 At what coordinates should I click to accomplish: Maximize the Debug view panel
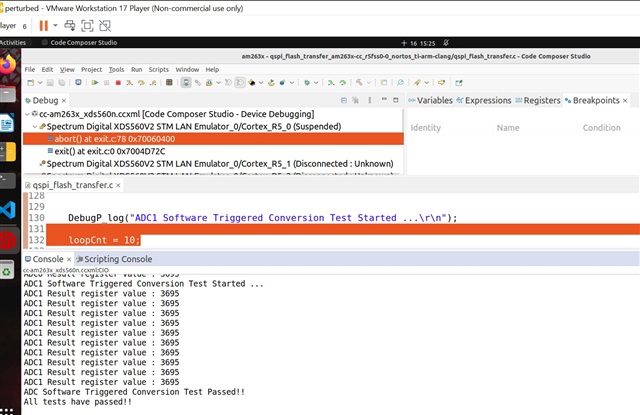click(396, 100)
